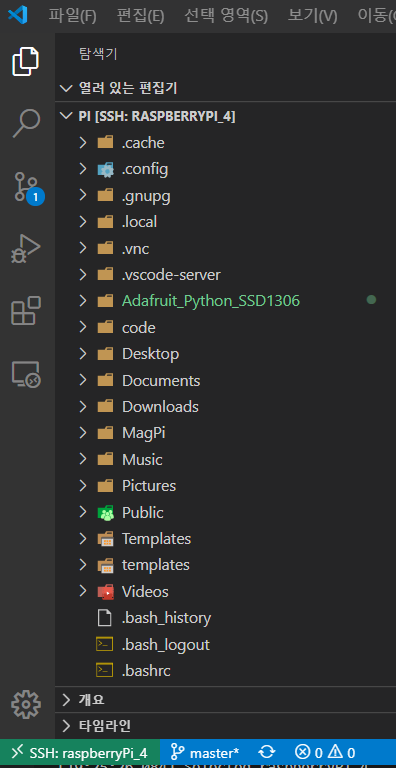
Task: Click the warnings count status icon
Action: click(342, 752)
